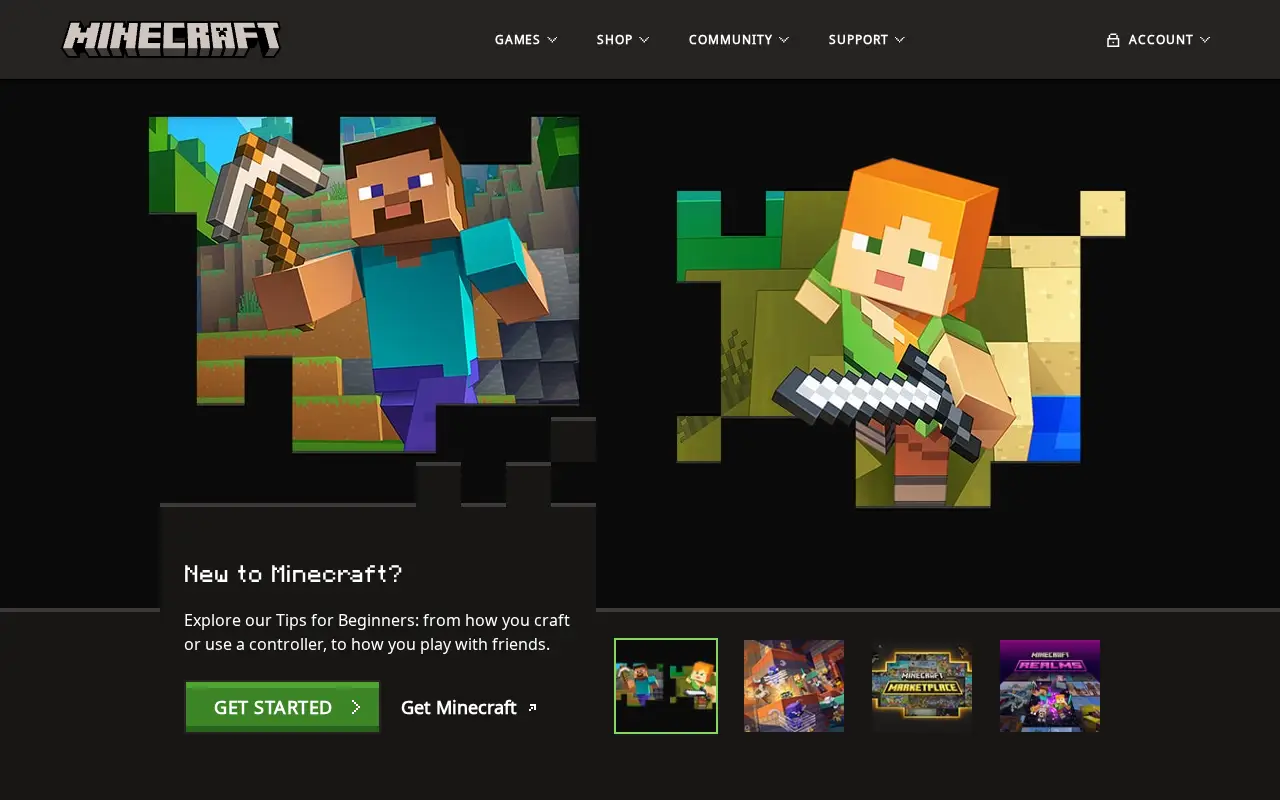Open the SUPPORT menu
The width and height of the screenshot is (1280, 800).
coord(858,40)
